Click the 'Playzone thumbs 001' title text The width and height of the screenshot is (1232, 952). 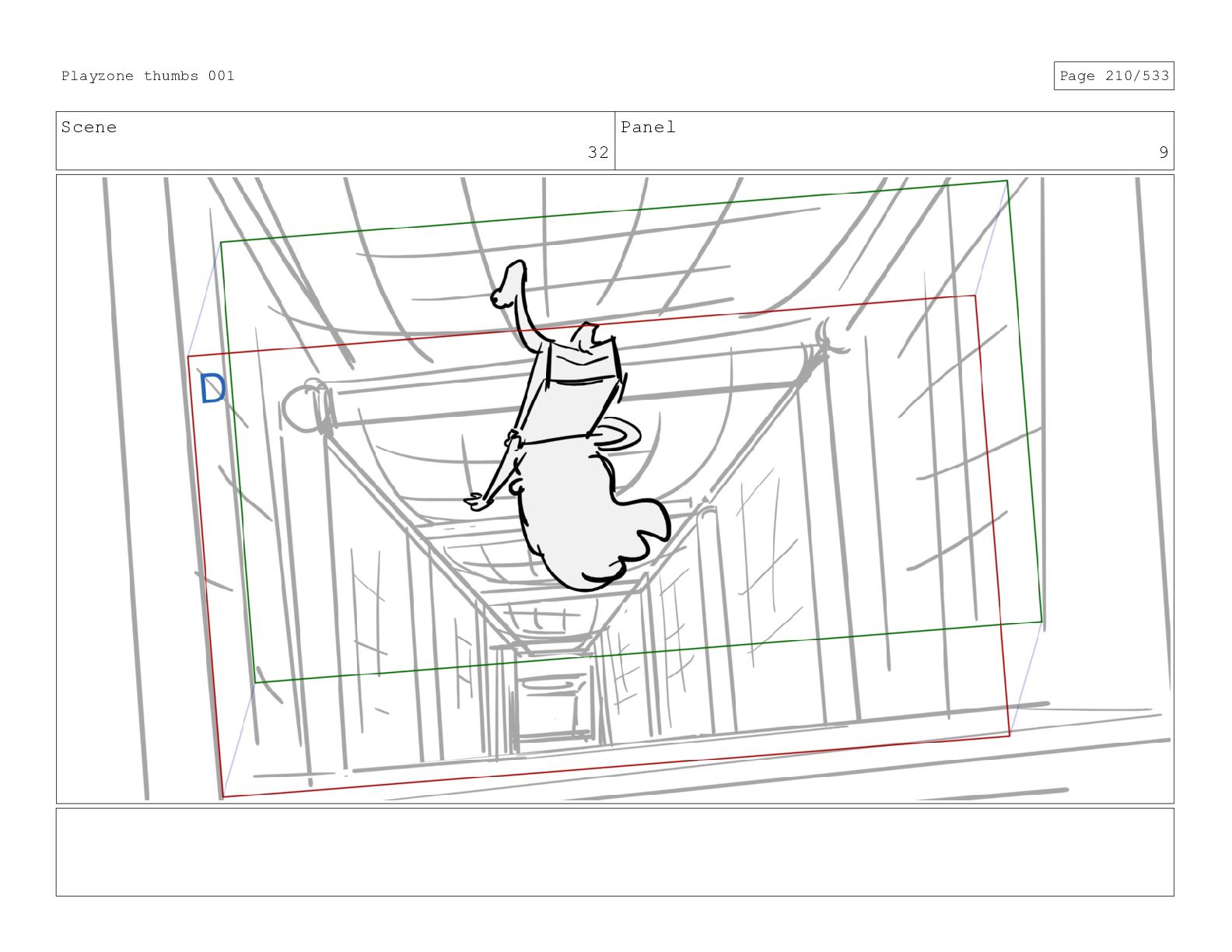[148, 75]
